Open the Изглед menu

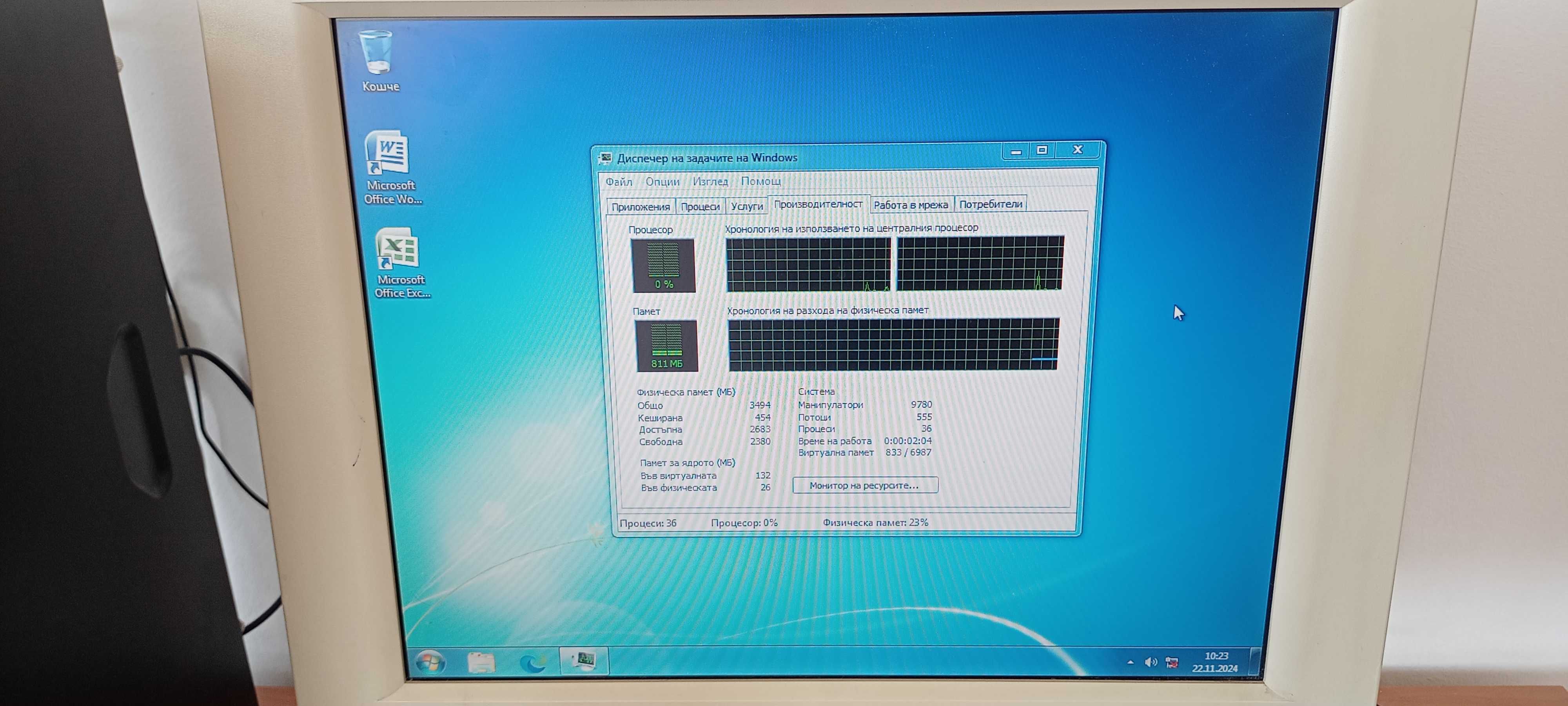coord(710,181)
